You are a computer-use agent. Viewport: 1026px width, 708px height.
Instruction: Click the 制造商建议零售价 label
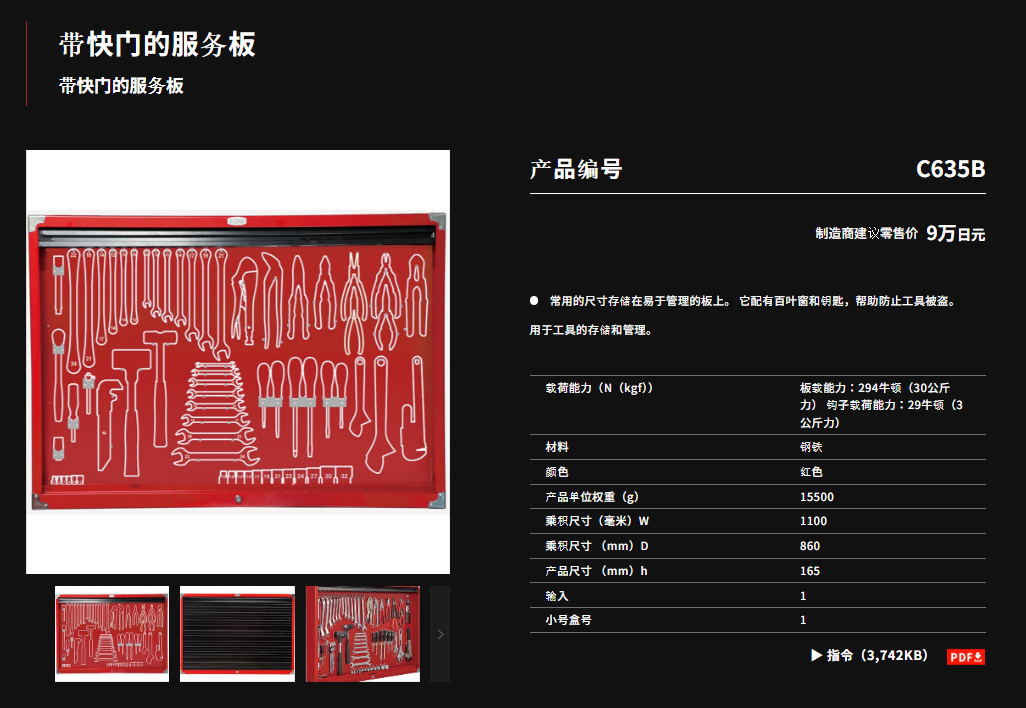tap(866, 234)
